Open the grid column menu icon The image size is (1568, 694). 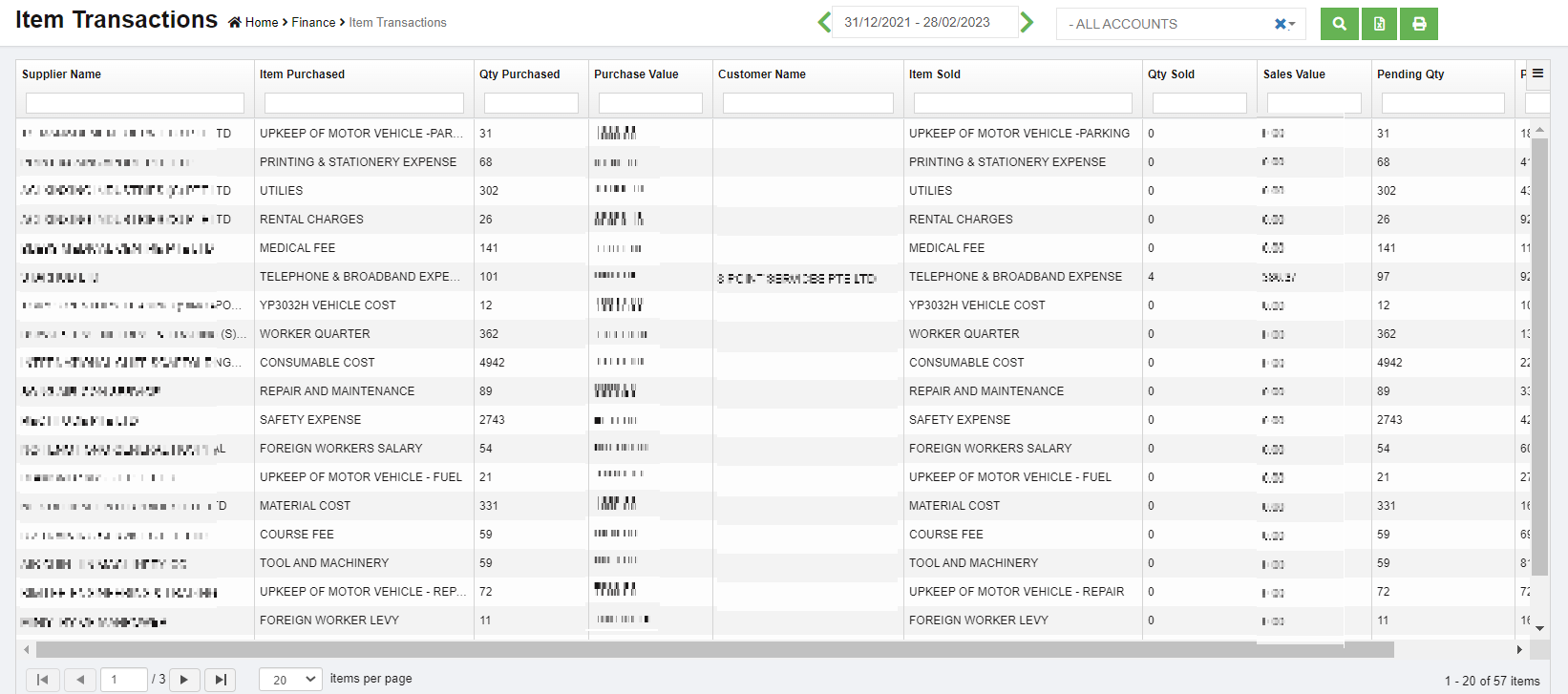coord(1537,74)
